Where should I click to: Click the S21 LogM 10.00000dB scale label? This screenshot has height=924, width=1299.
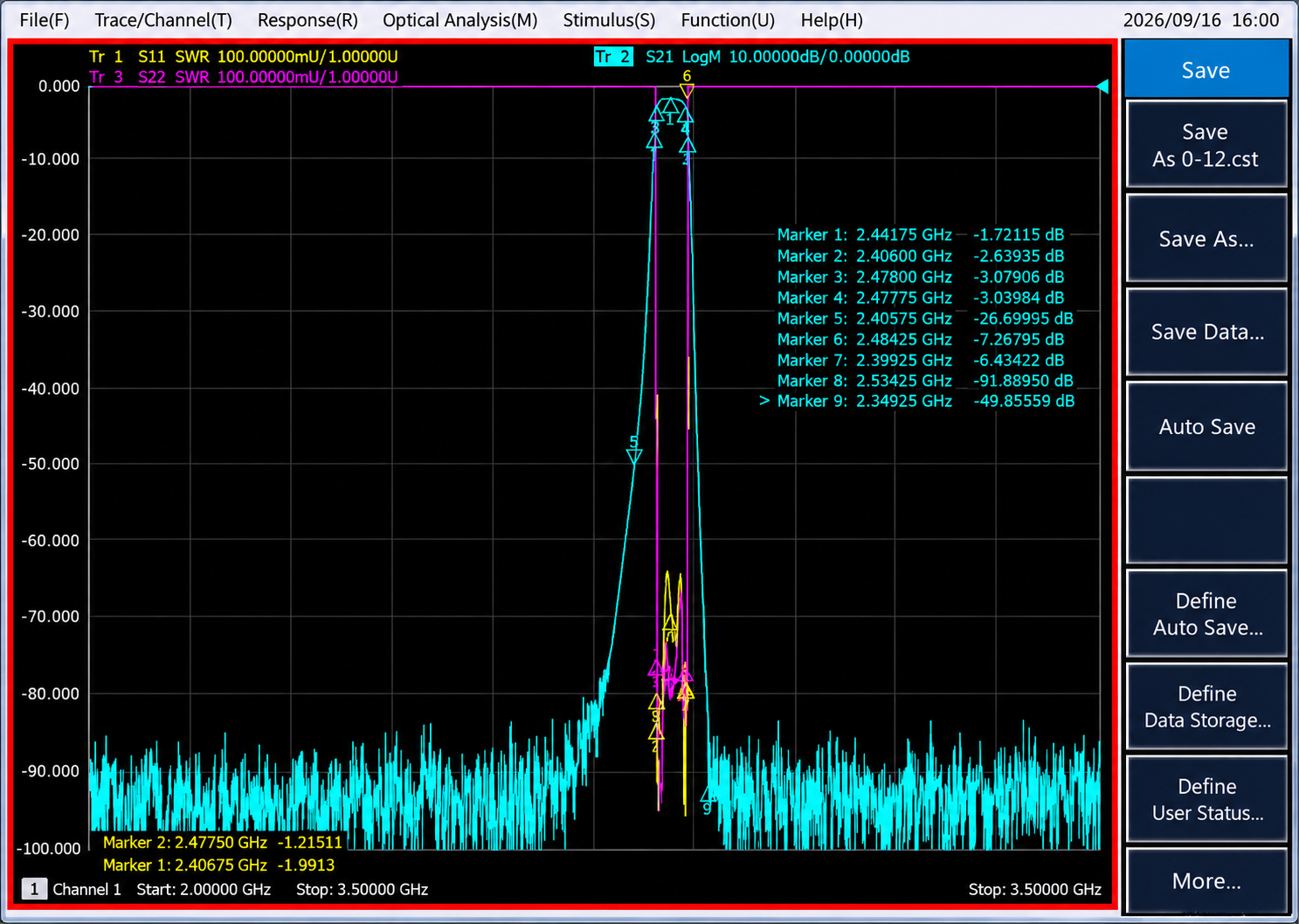click(777, 57)
